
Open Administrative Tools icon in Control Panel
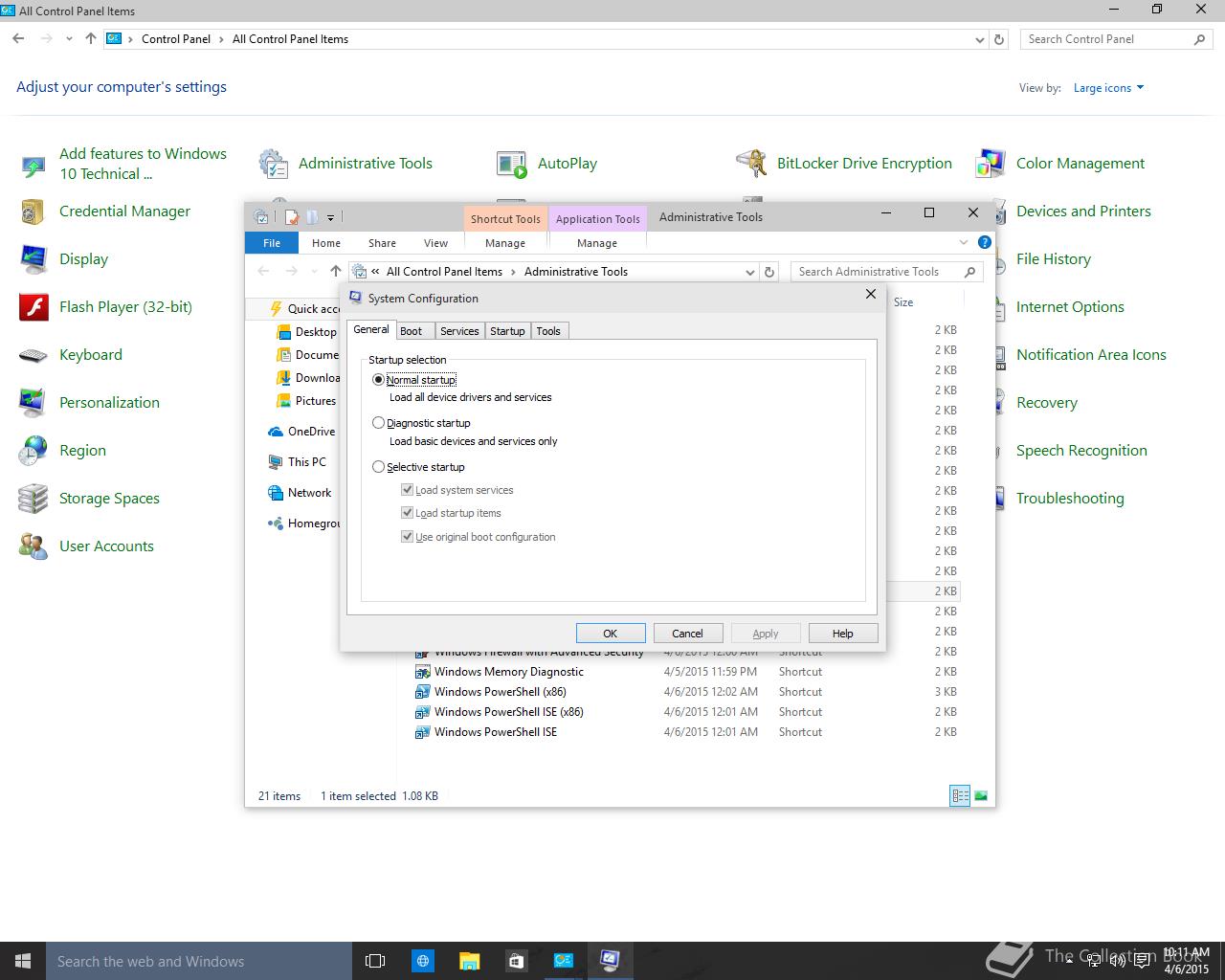(x=274, y=164)
